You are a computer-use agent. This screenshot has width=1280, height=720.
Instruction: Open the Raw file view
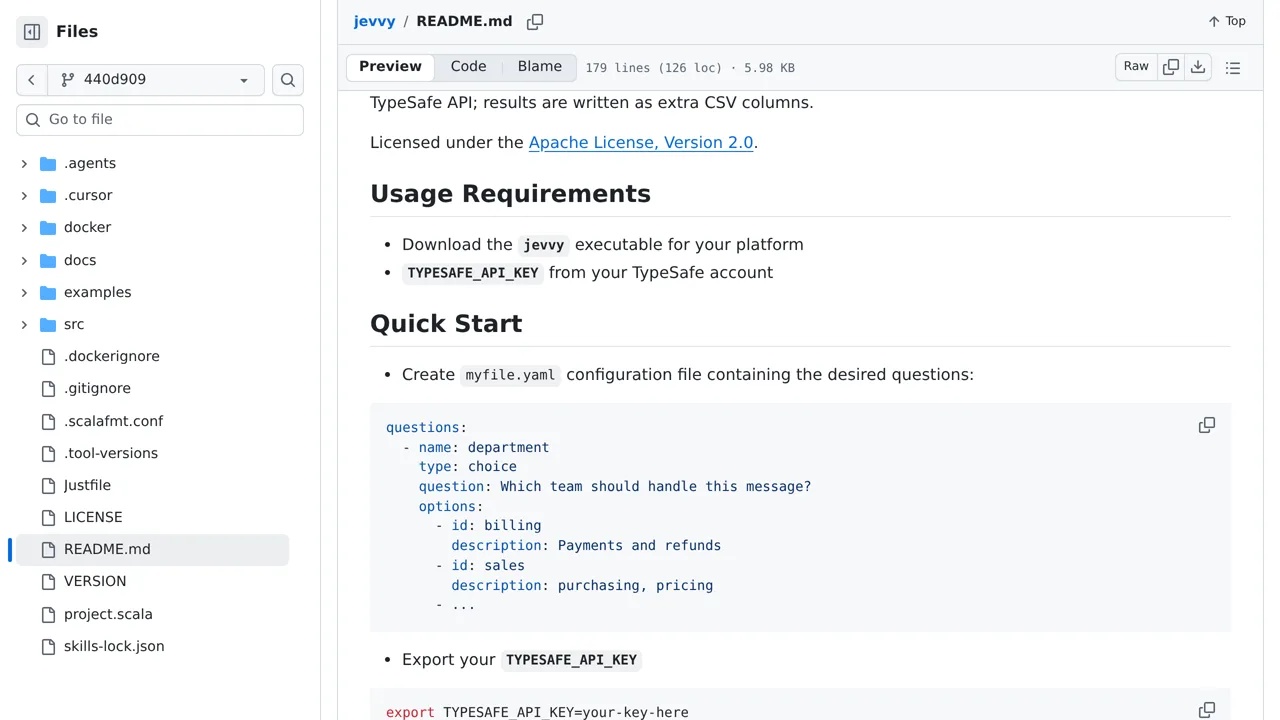(x=1136, y=67)
